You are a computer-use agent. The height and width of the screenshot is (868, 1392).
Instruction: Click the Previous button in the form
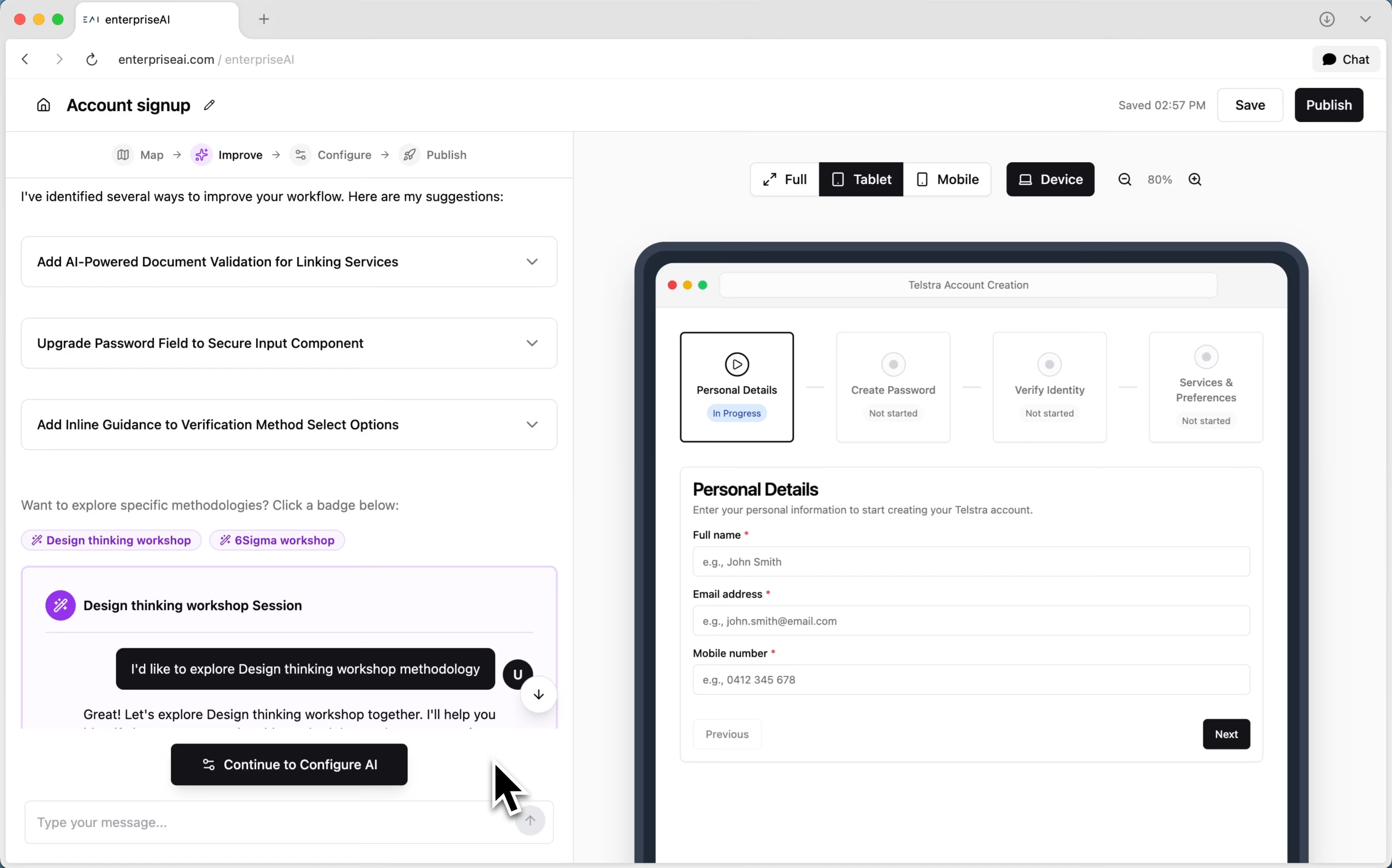click(x=727, y=734)
